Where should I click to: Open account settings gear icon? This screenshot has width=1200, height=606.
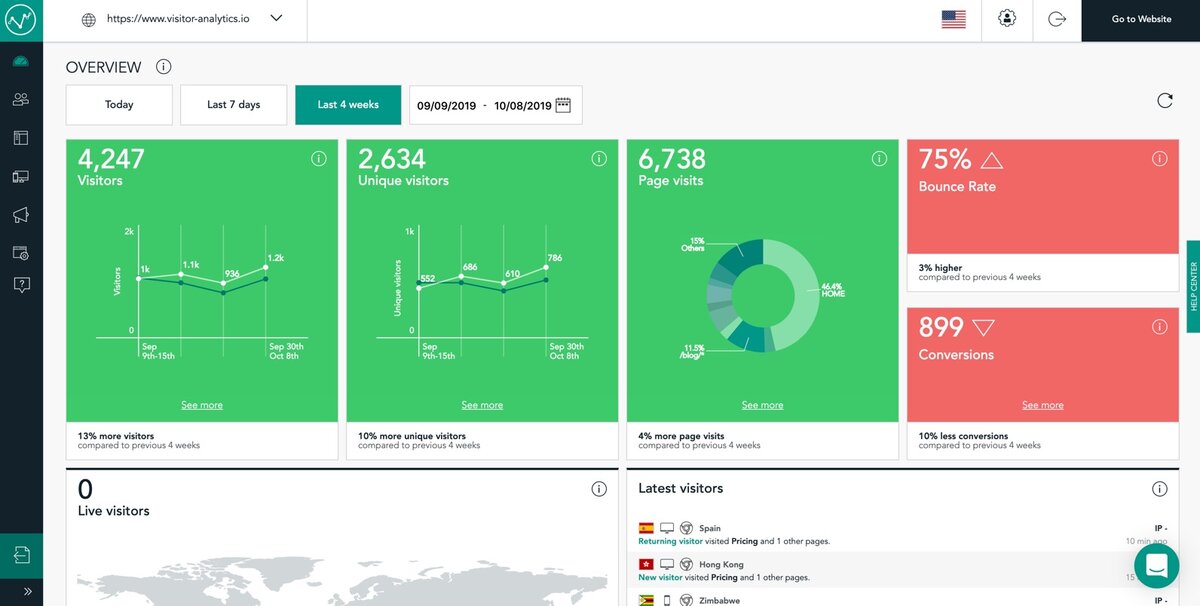coord(1007,18)
